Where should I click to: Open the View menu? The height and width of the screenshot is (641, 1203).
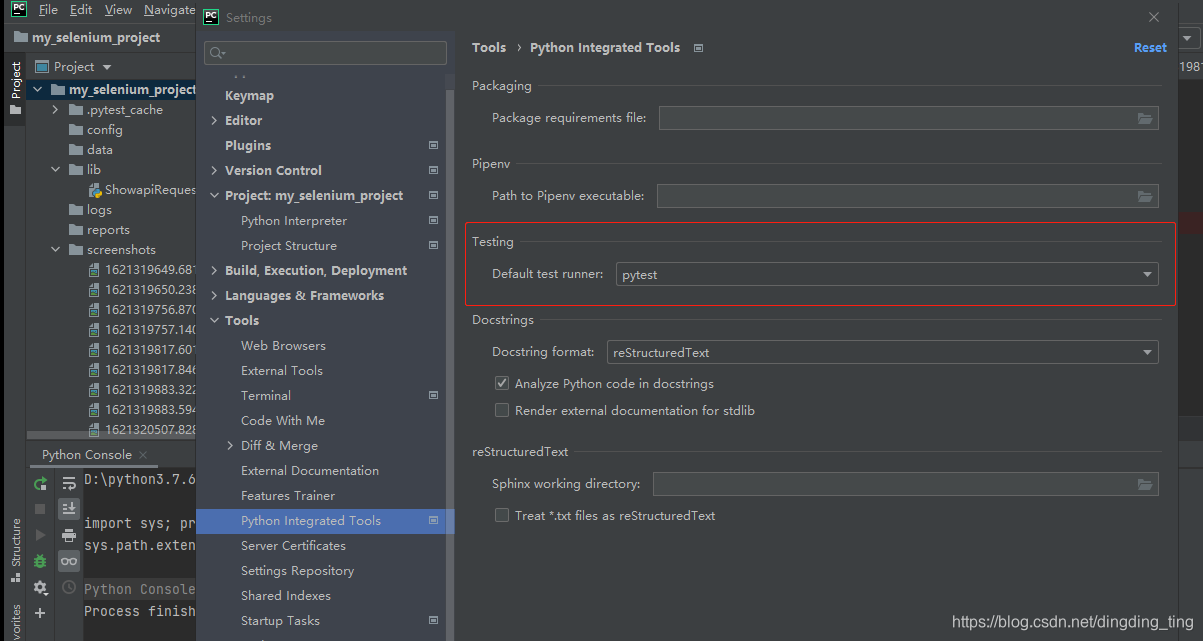click(118, 9)
